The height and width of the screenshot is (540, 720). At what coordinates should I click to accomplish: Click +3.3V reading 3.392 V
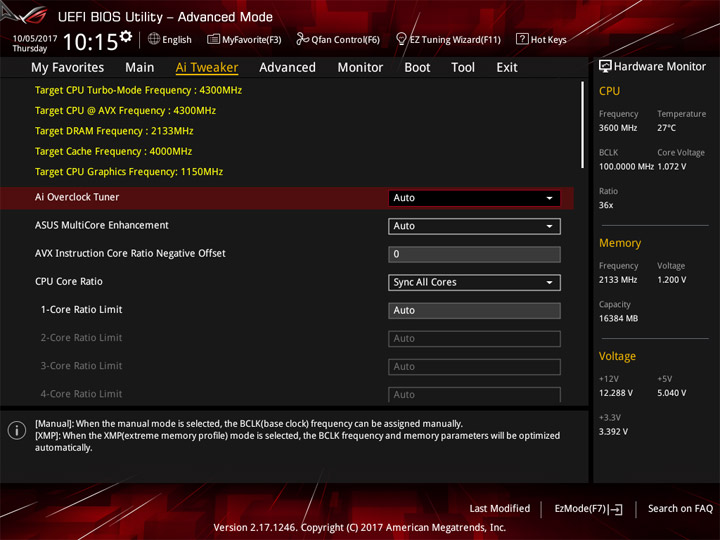click(613, 432)
